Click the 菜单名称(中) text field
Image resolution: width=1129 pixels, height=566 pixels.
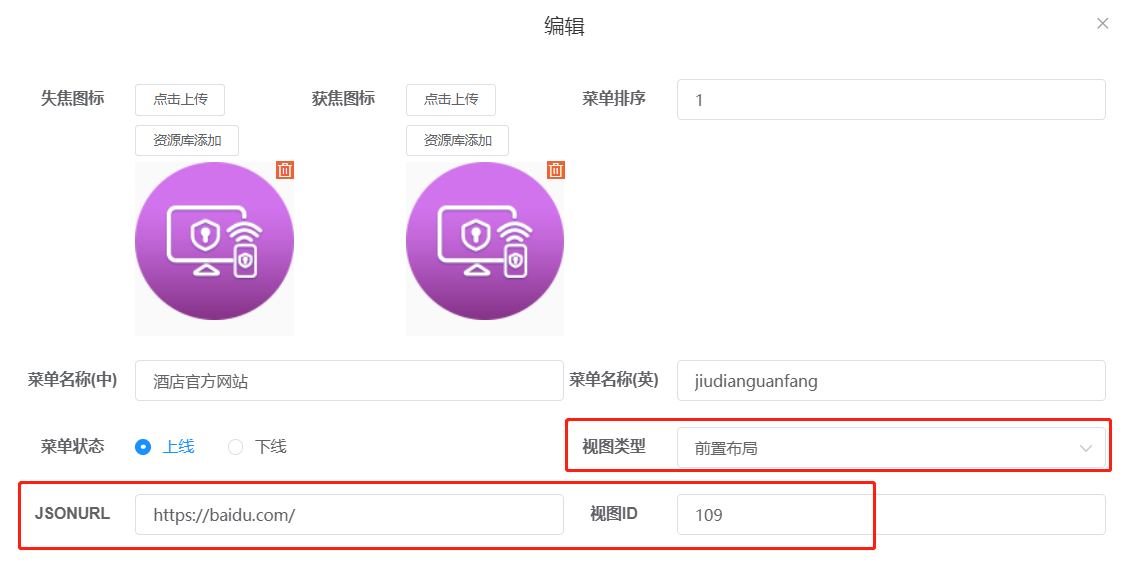tap(349, 381)
